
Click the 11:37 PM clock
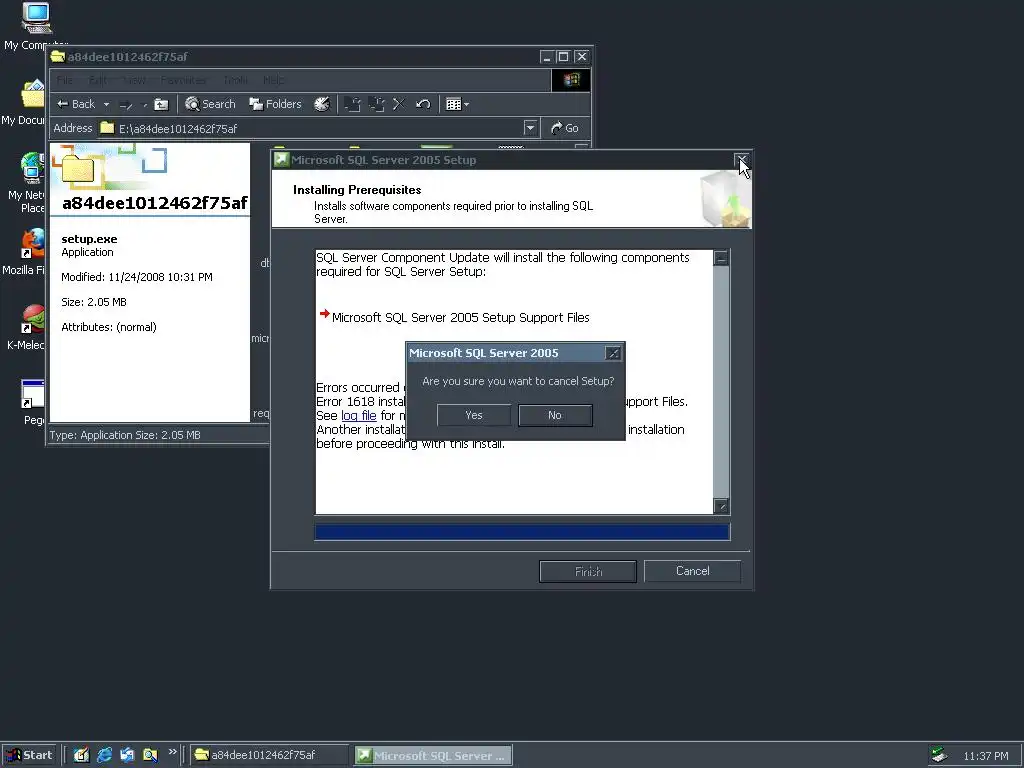click(x=985, y=756)
